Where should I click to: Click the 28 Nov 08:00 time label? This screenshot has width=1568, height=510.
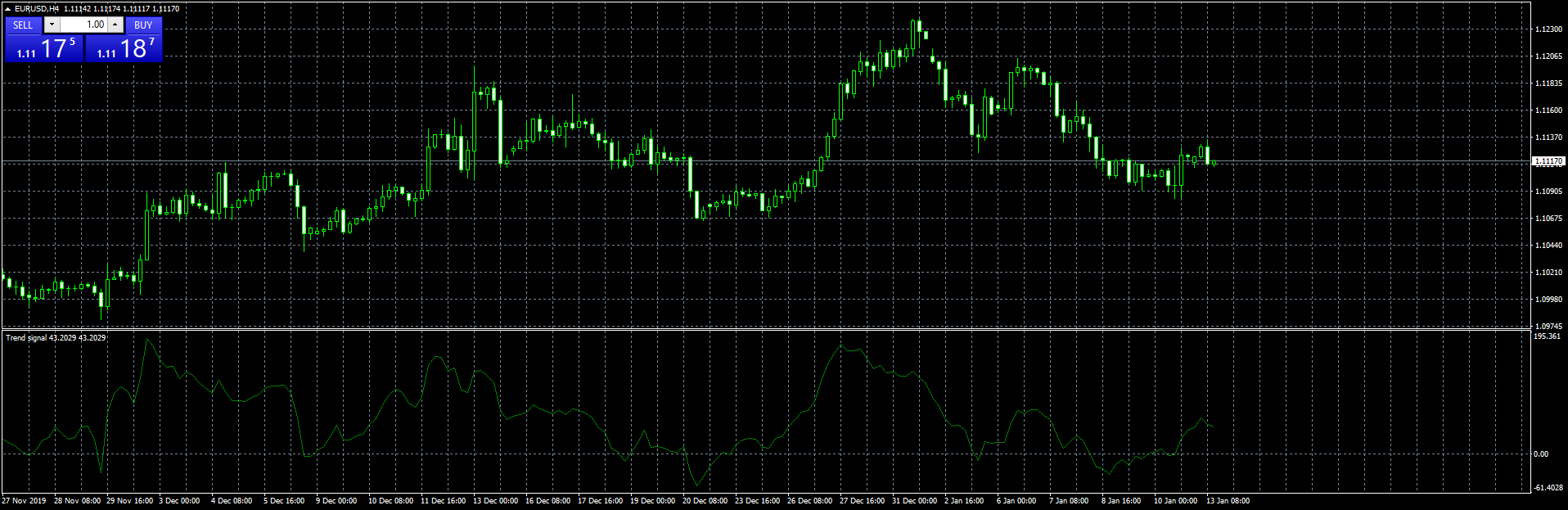point(78,501)
